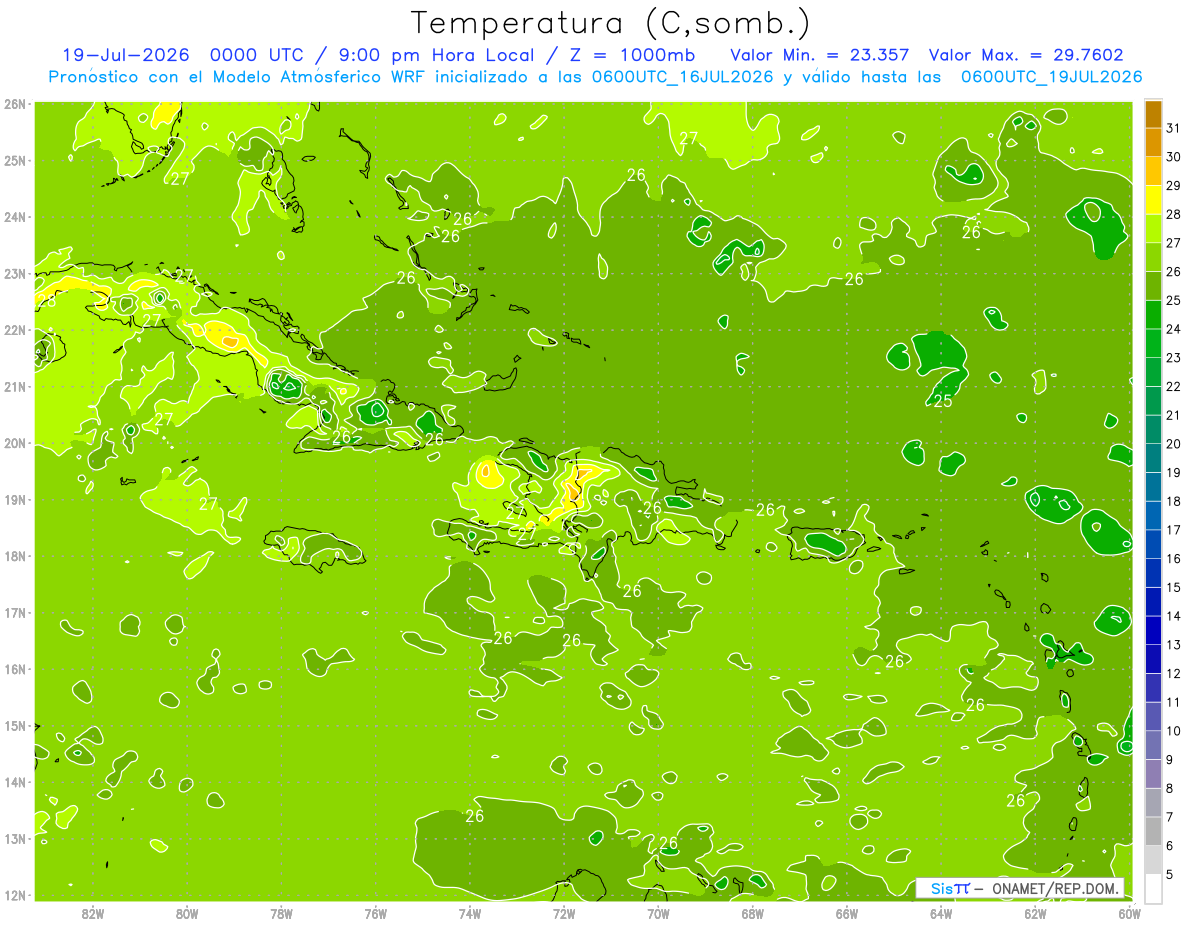Click the white swatch below 6 on color scale
This screenshot has width=1200, height=927.
pyautogui.click(x=1153, y=887)
